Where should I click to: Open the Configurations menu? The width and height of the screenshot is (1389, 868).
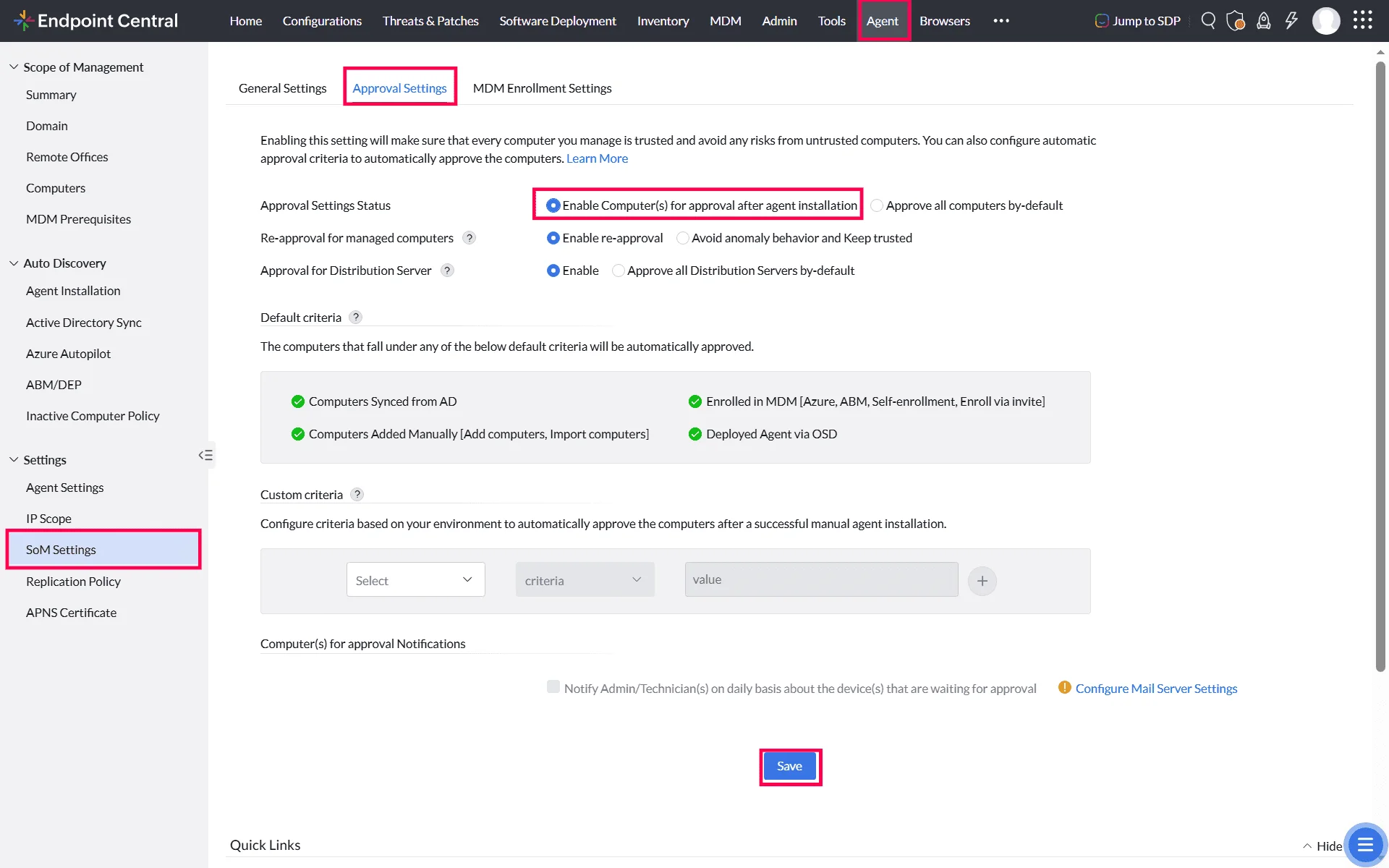point(322,21)
